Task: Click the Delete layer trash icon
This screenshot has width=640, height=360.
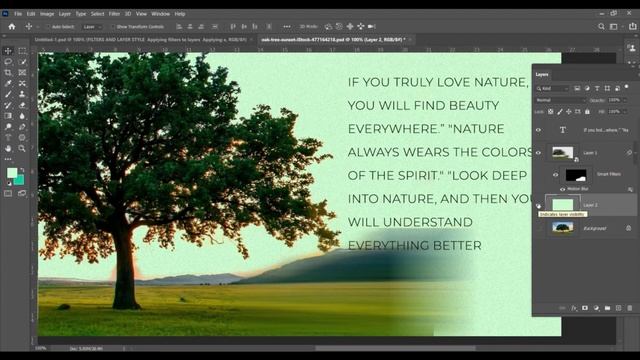Action: click(630, 308)
